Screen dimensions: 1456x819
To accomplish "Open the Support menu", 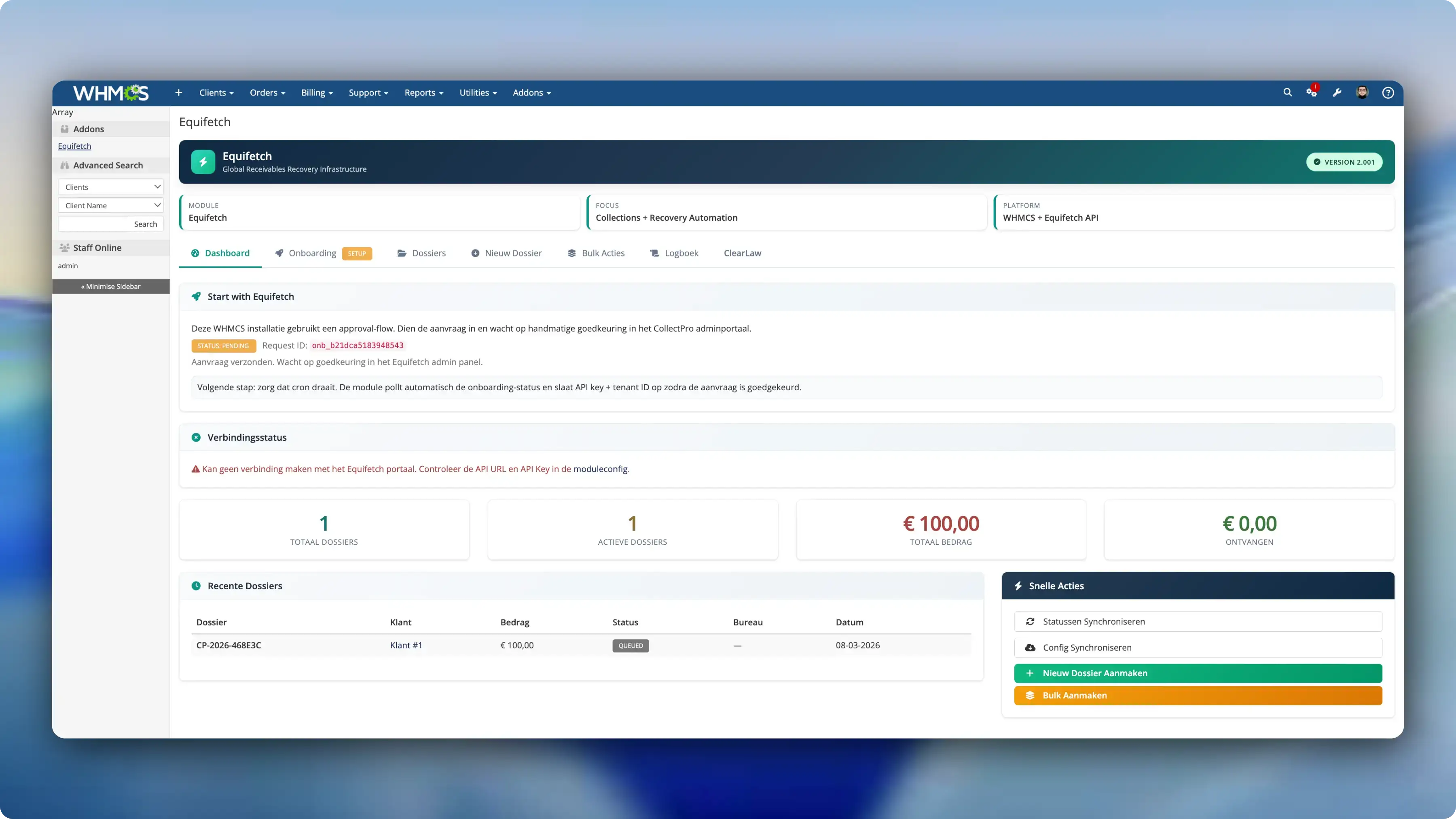I will point(368,92).
